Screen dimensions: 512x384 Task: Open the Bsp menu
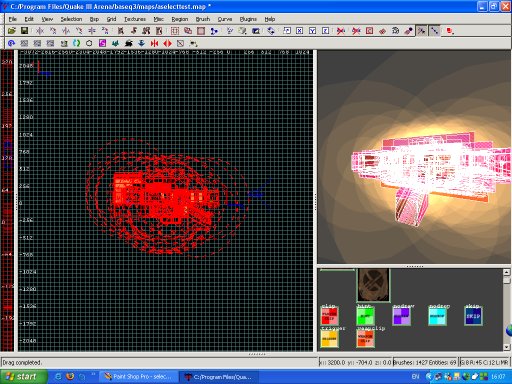[x=94, y=19]
